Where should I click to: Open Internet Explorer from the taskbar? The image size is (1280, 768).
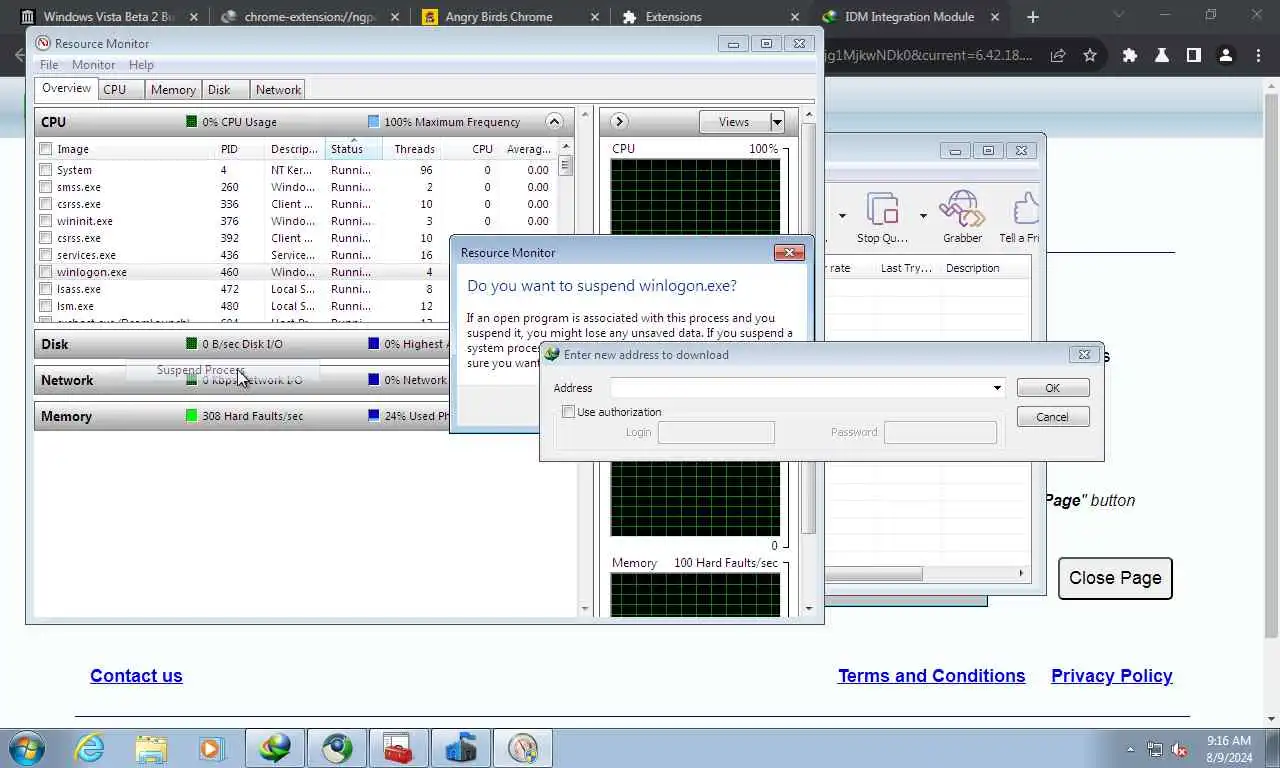click(x=89, y=748)
